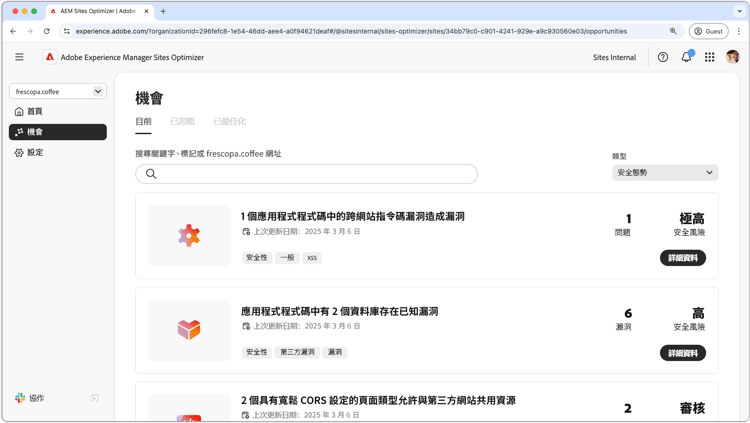
Task: Open the 類型 filter dropdown
Action: click(665, 173)
